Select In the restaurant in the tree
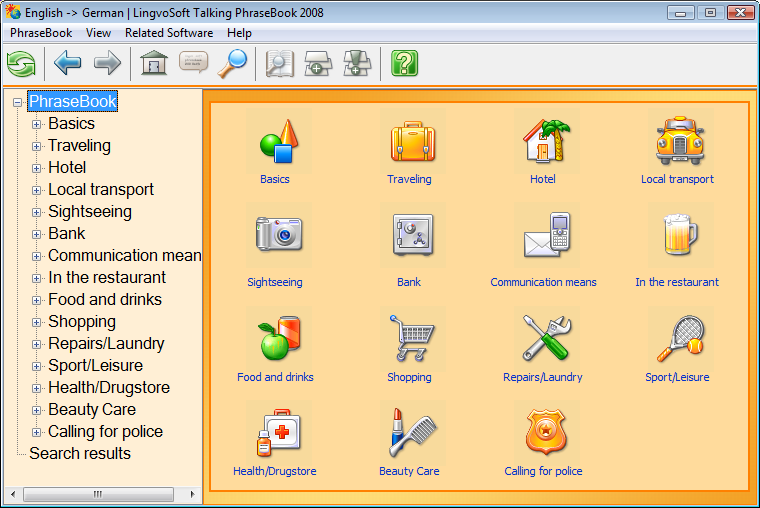760x508 pixels. tap(107, 278)
